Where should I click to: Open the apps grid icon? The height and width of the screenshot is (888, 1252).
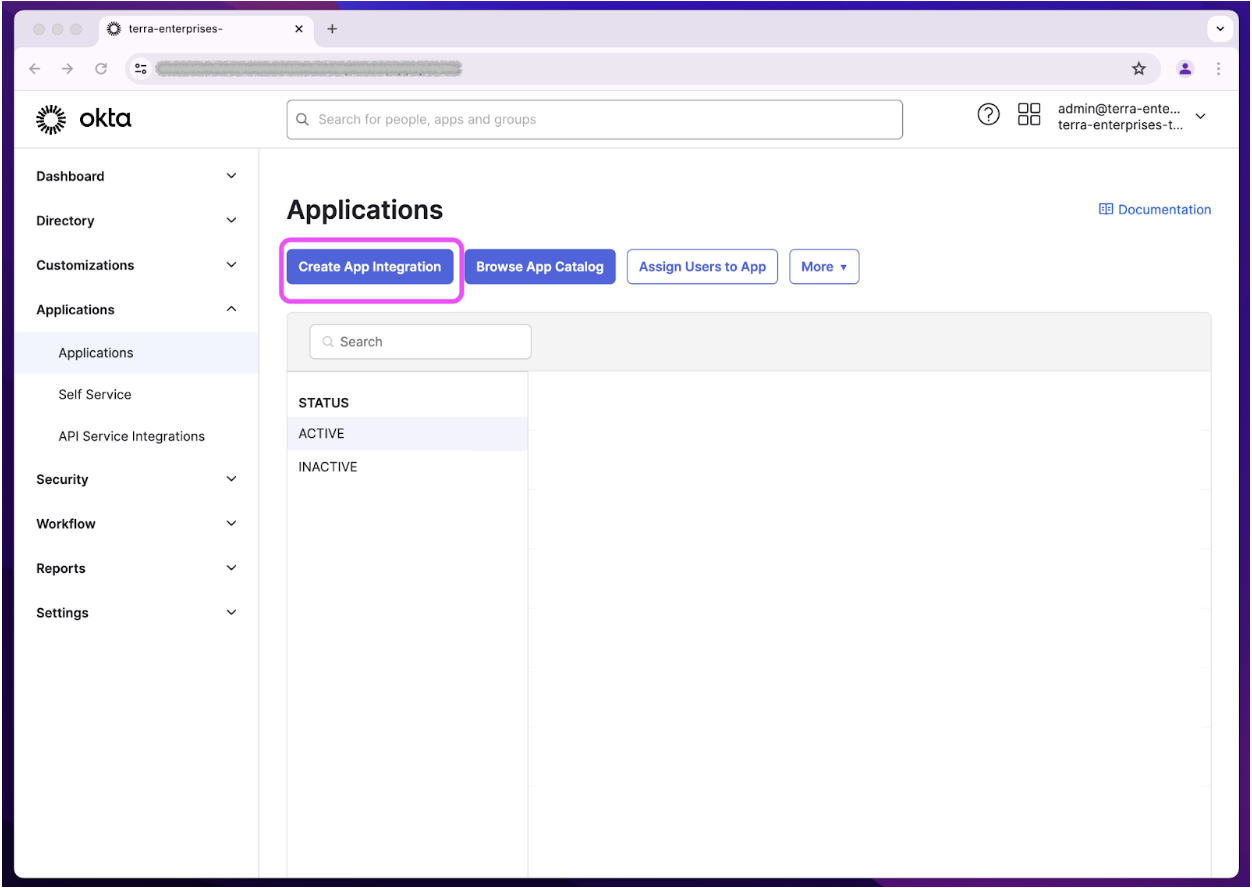tap(1029, 114)
